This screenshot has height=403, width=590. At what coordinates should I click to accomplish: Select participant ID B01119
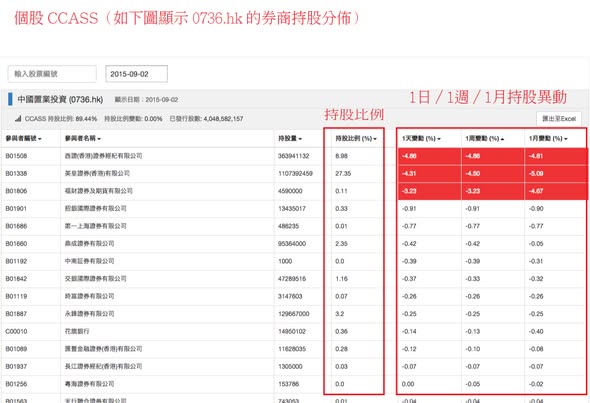tap(16, 296)
